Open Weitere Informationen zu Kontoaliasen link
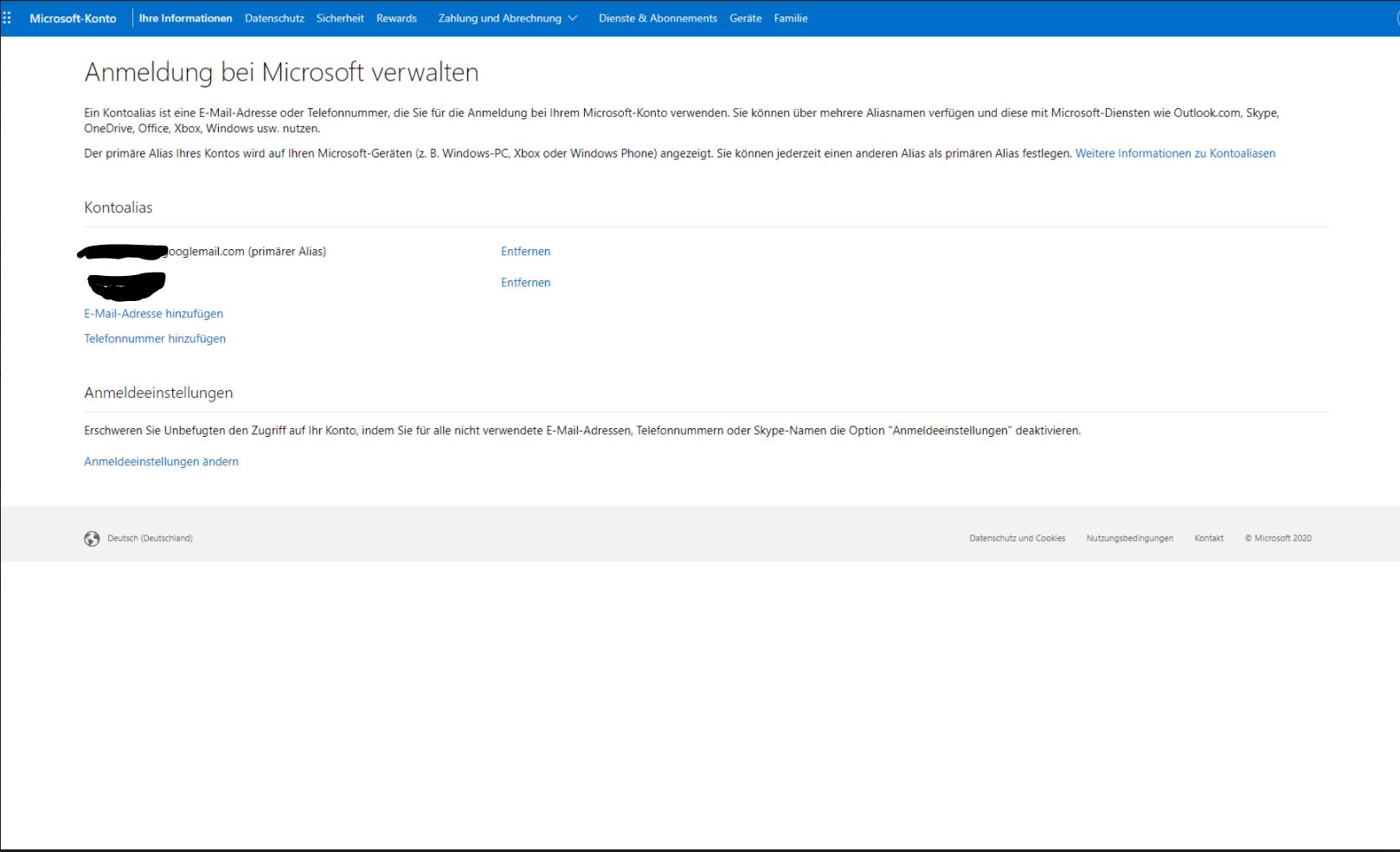Image resolution: width=1400 pixels, height=852 pixels. click(1175, 153)
